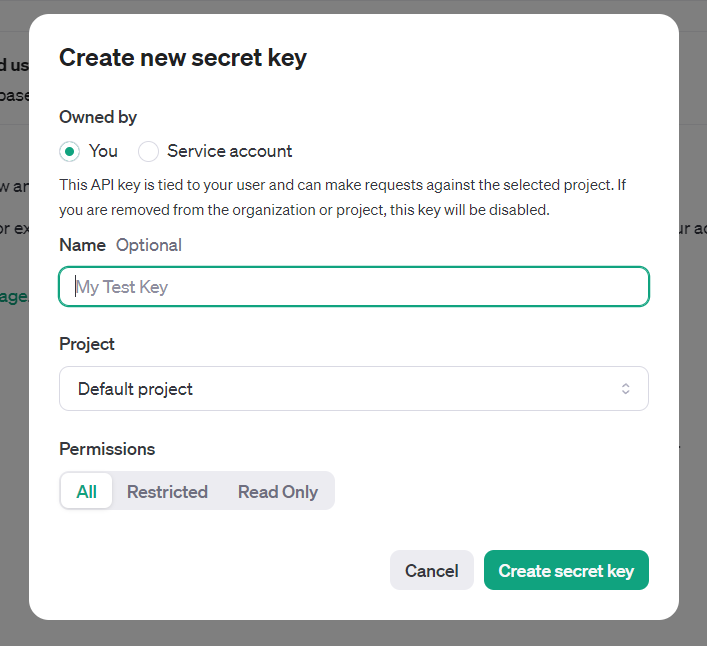Click the API key description paragraph

pos(342,197)
